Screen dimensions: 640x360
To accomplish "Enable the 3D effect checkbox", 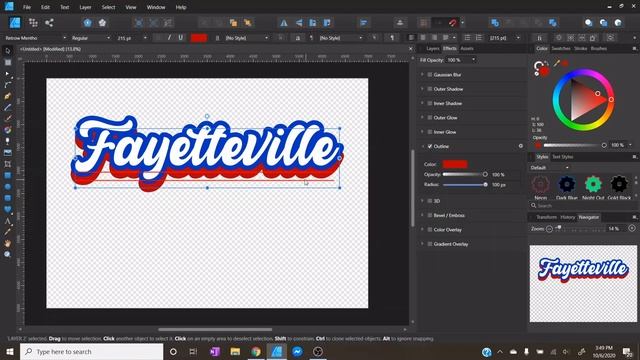I will pyautogui.click(x=429, y=201).
